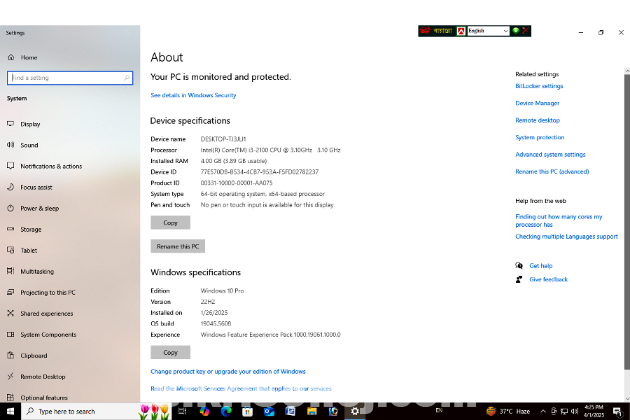
Task: Click the green globe icon in Avro bar
Action: 515,31
